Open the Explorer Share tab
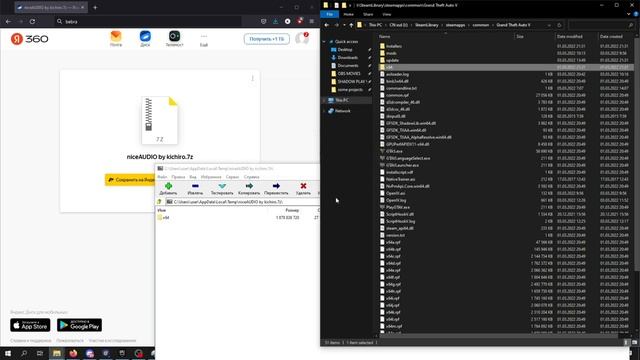The image size is (640, 360). pos(368,14)
